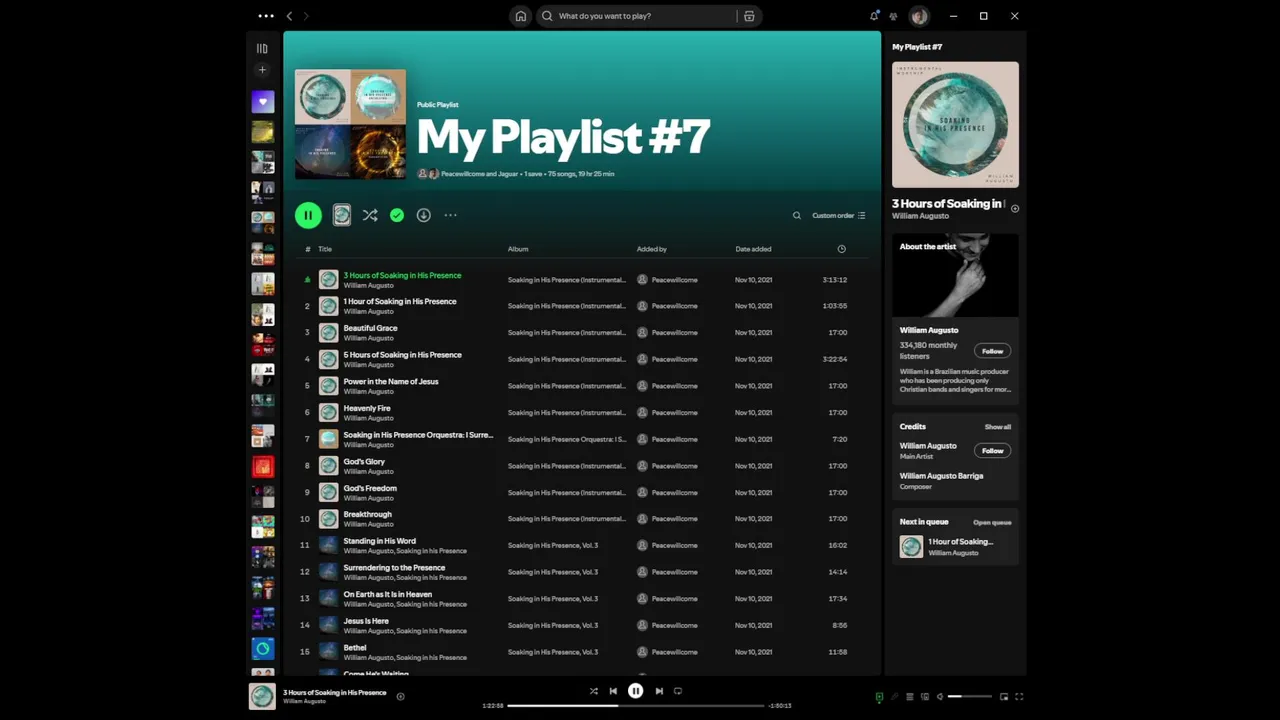The image size is (1280, 720).
Task: Click the My Playlist #7 cover collage
Action: pos(350,124)
